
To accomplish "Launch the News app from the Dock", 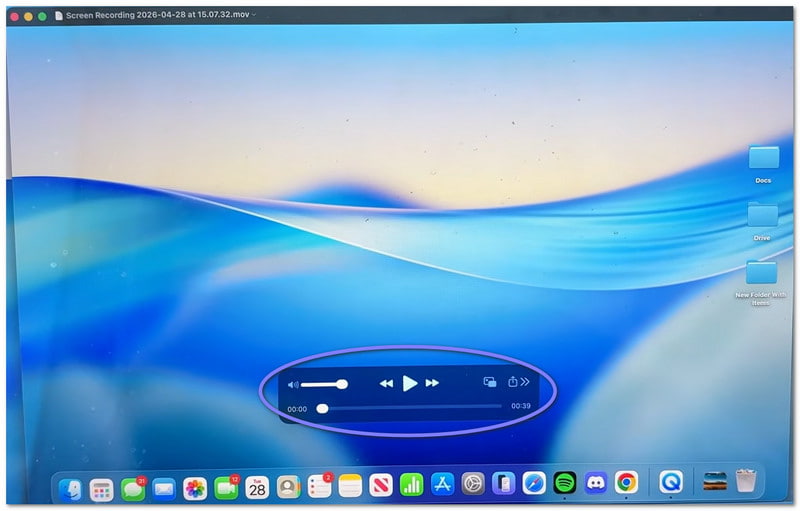I will point(381,485).
